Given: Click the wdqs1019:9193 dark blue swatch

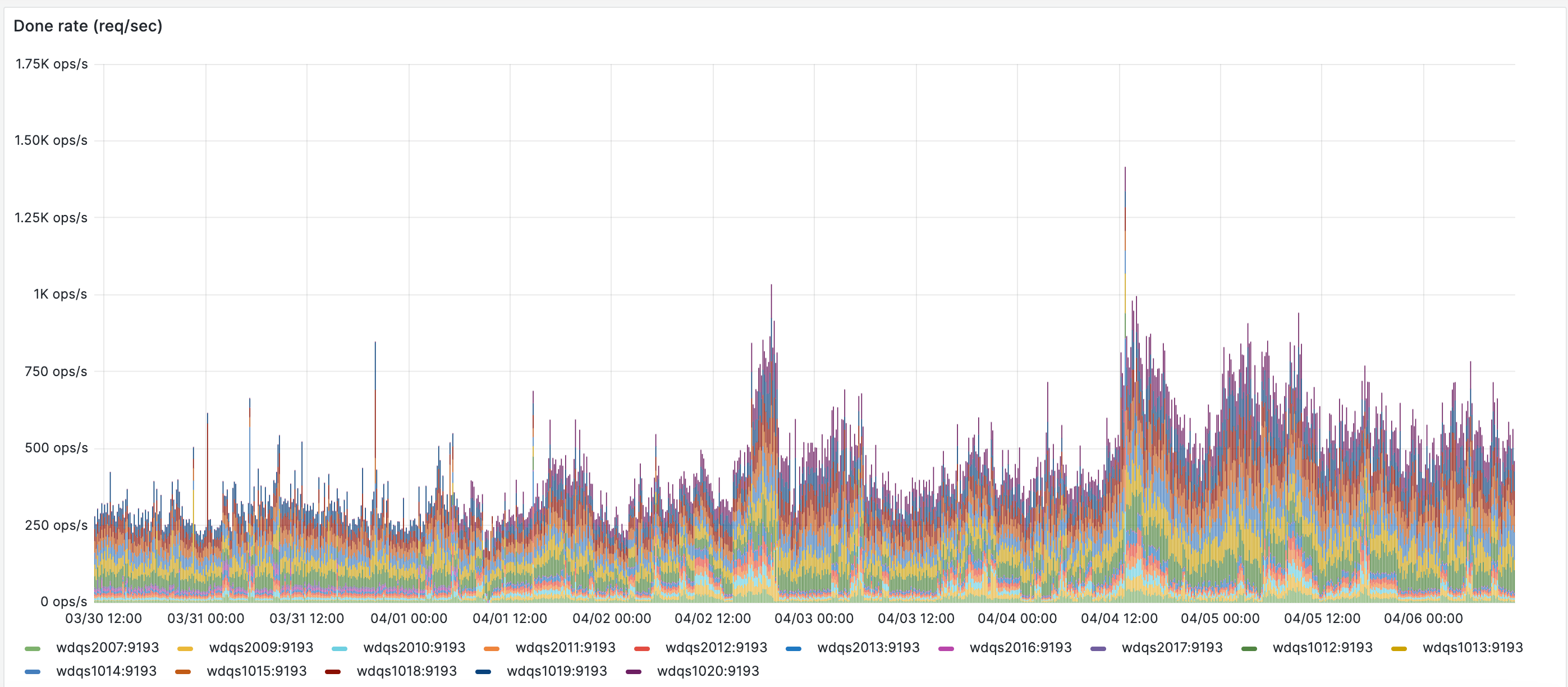Looking at the screenshot, I should click(483, 672).
